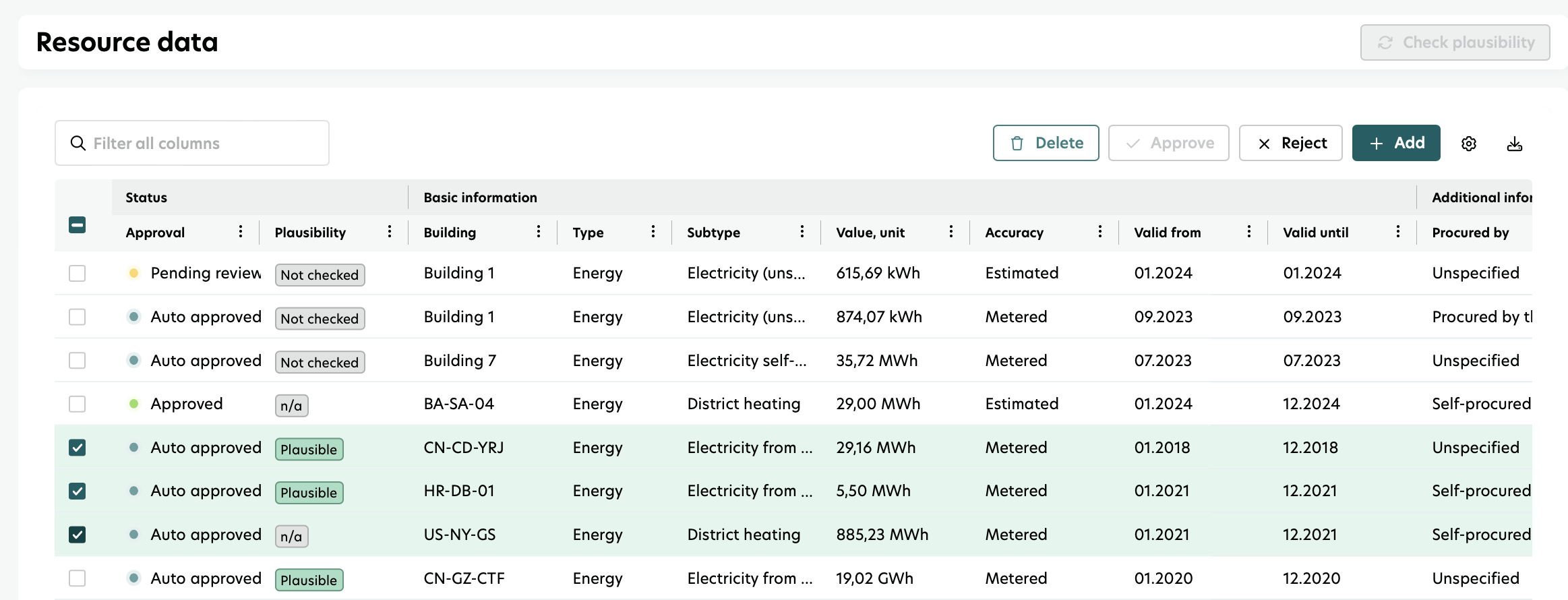This screenshot has height=600, width=1568.
Task: Toggle the select-all header checkbox
Action: [x=78, y=225]
